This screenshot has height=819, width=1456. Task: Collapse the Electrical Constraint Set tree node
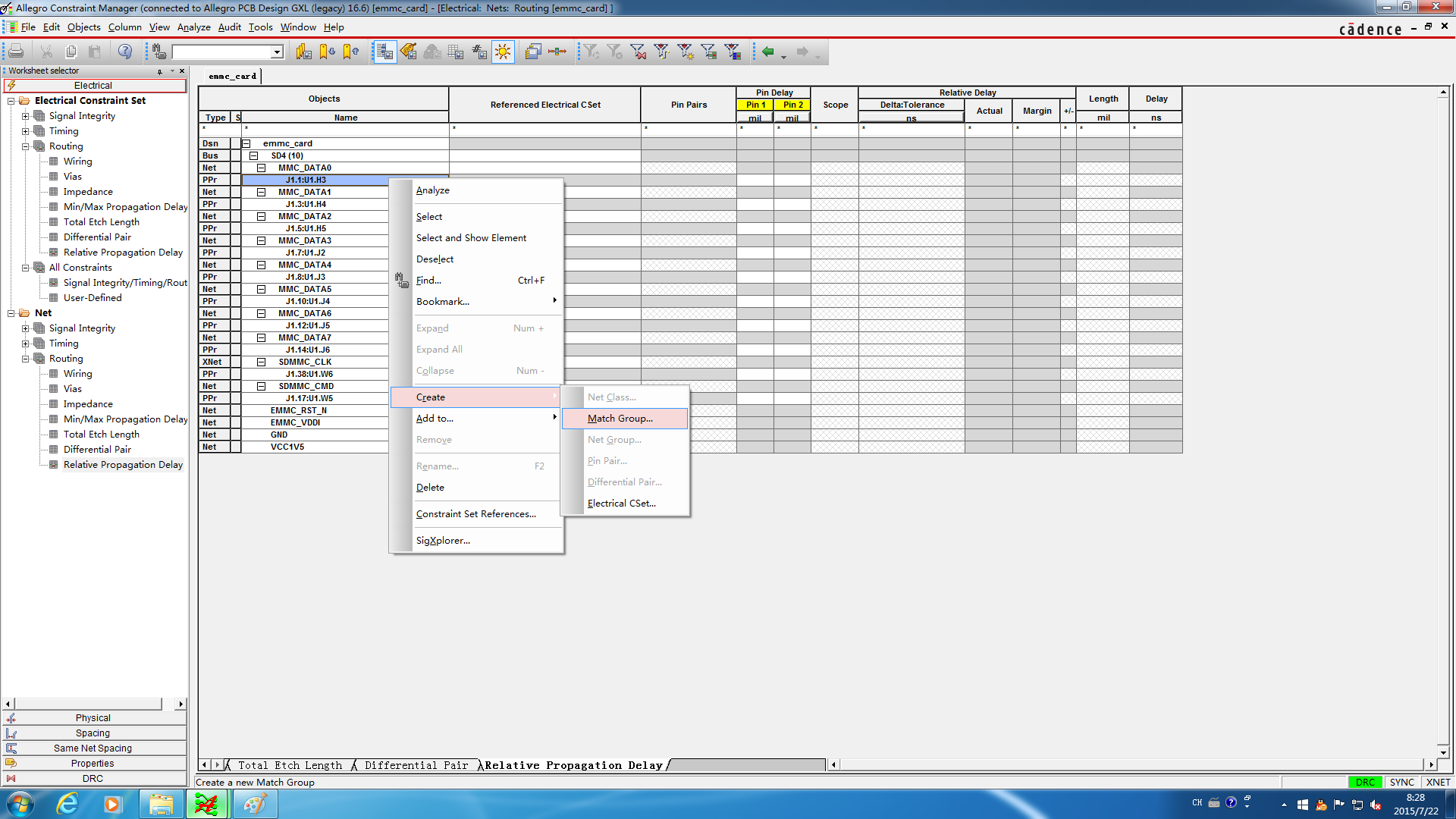(x=11, y=101)
